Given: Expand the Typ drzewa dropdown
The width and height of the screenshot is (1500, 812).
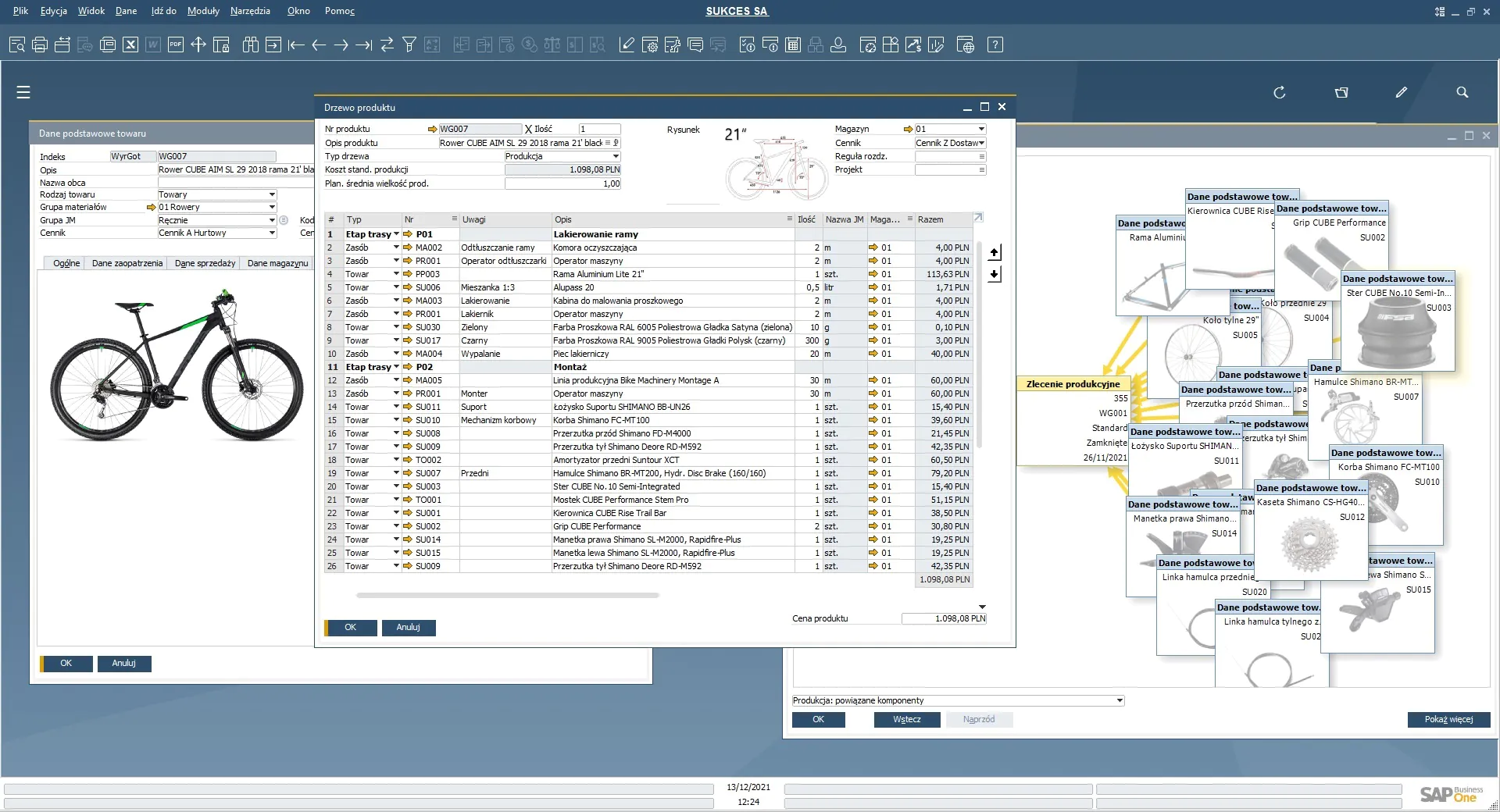Looking at the screenshot, I should click(616, 156).
